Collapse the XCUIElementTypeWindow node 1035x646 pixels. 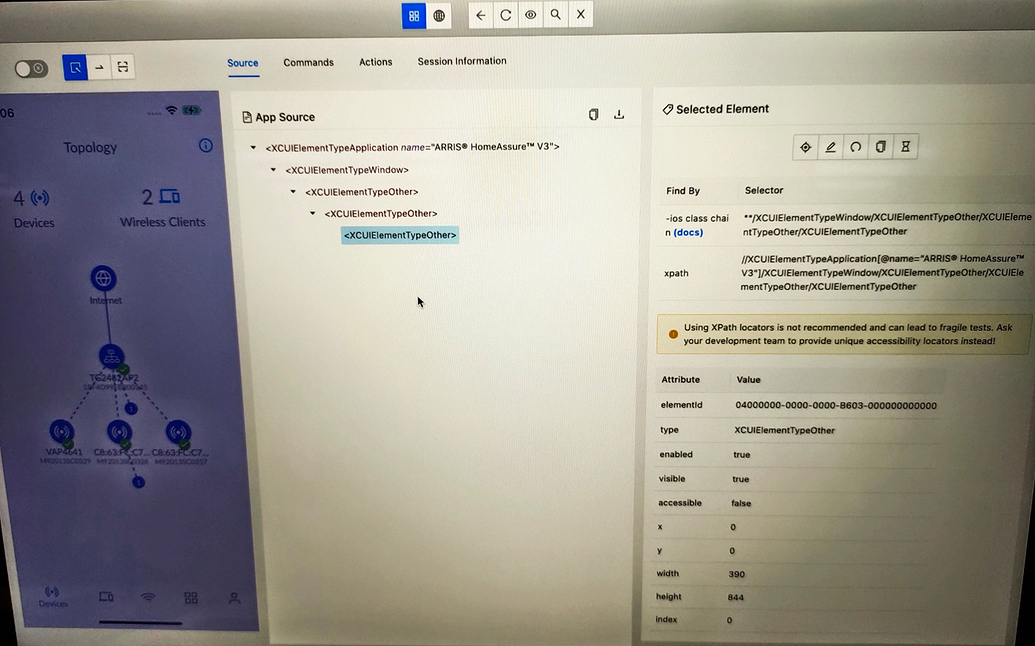click(273, 170)
